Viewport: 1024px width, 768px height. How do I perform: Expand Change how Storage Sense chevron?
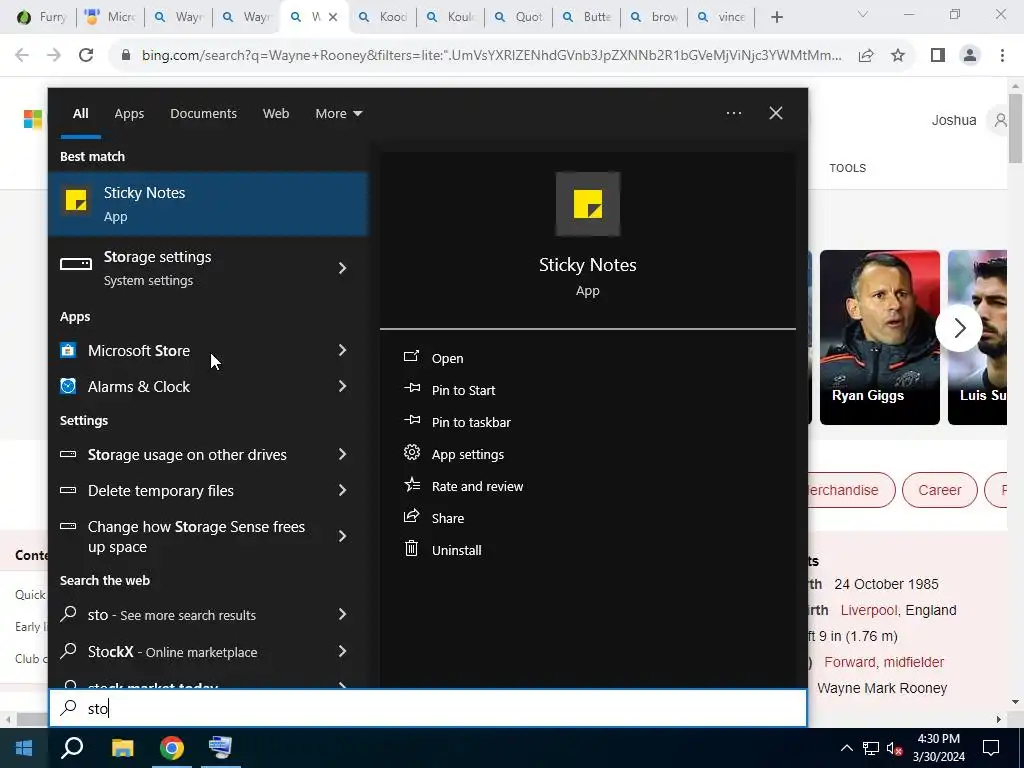coord(342,536)
